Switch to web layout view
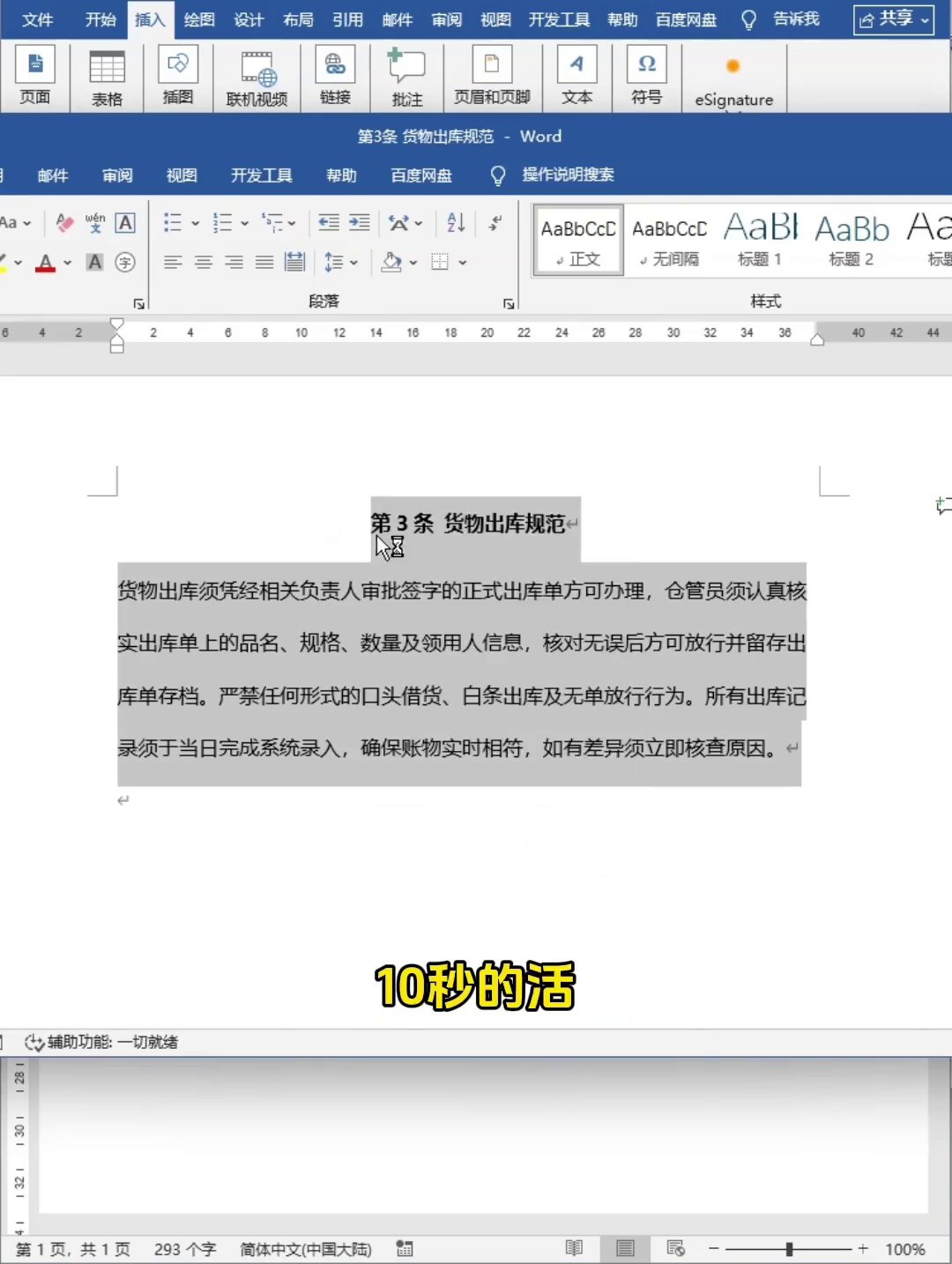 click(676, 1249)
